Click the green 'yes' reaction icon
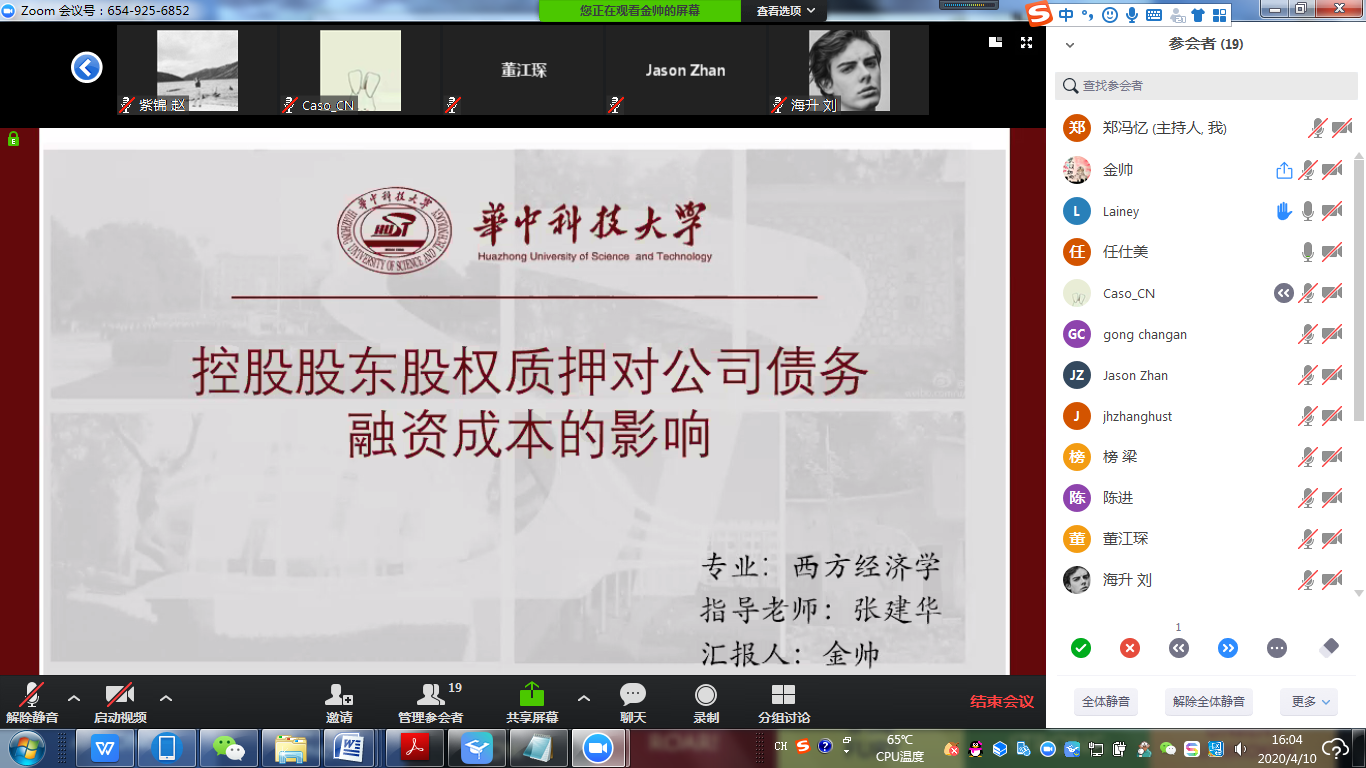The image size is (1366, 768). (1081, 648)
